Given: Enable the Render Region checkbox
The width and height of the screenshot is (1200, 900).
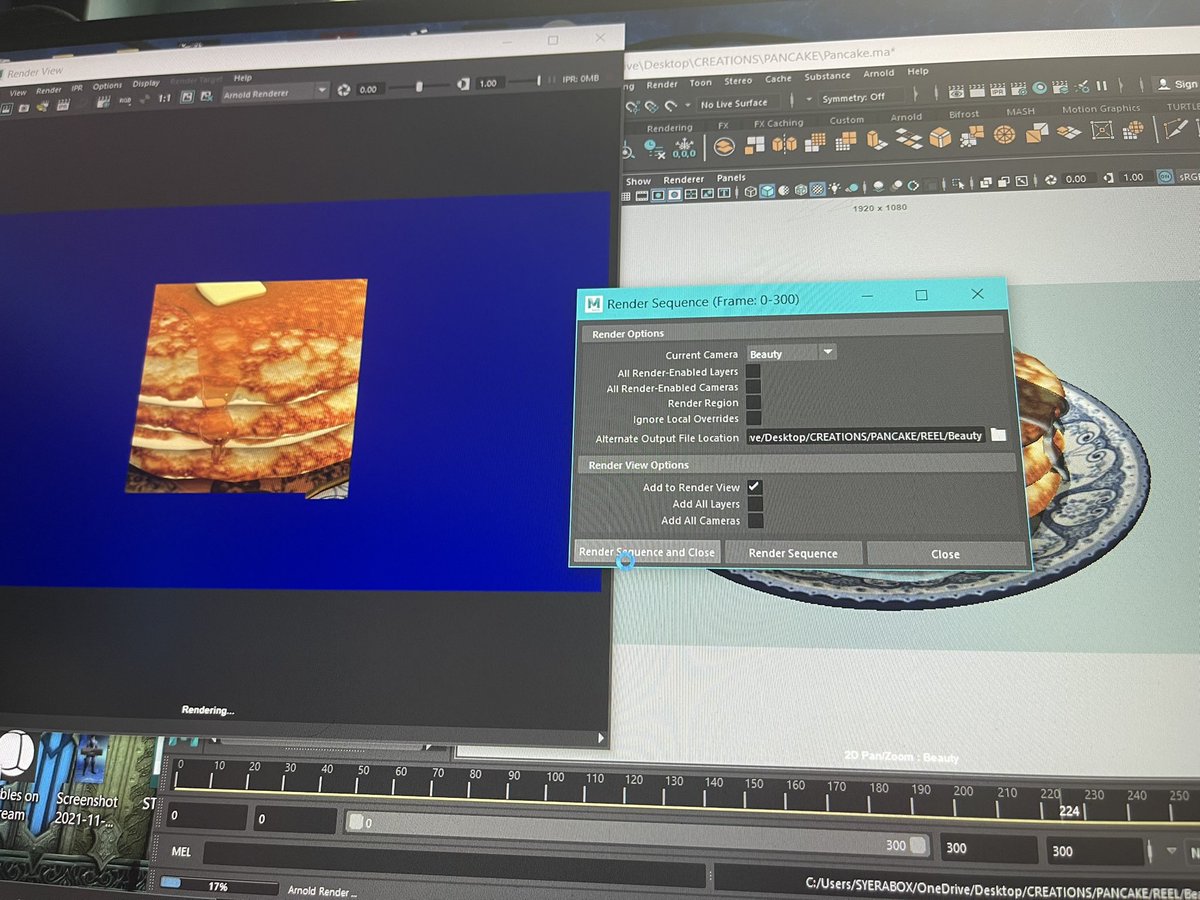Looking at the screenshot, I should point(754,402).
